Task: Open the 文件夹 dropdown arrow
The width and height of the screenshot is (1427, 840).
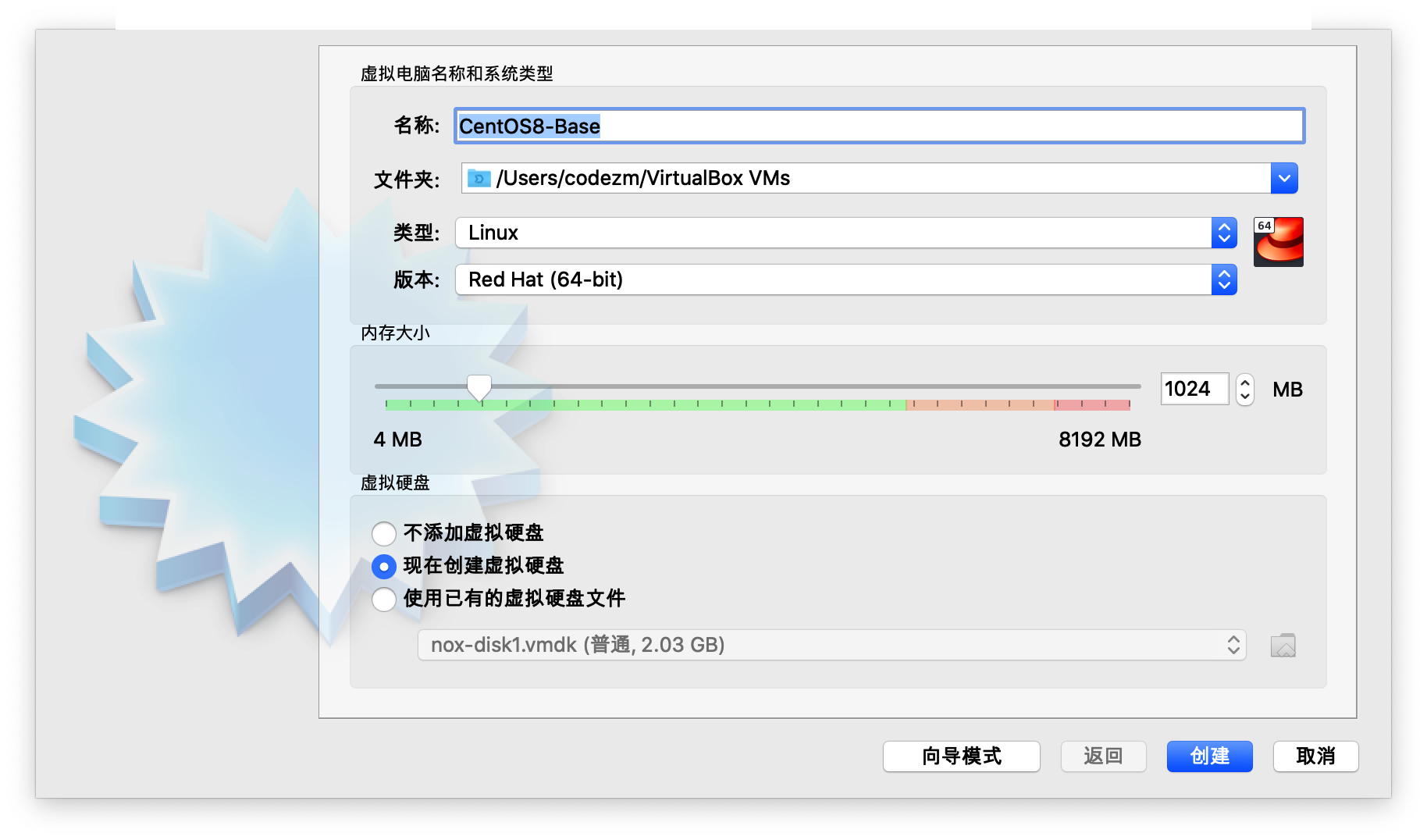Action: pos(1283,179)
